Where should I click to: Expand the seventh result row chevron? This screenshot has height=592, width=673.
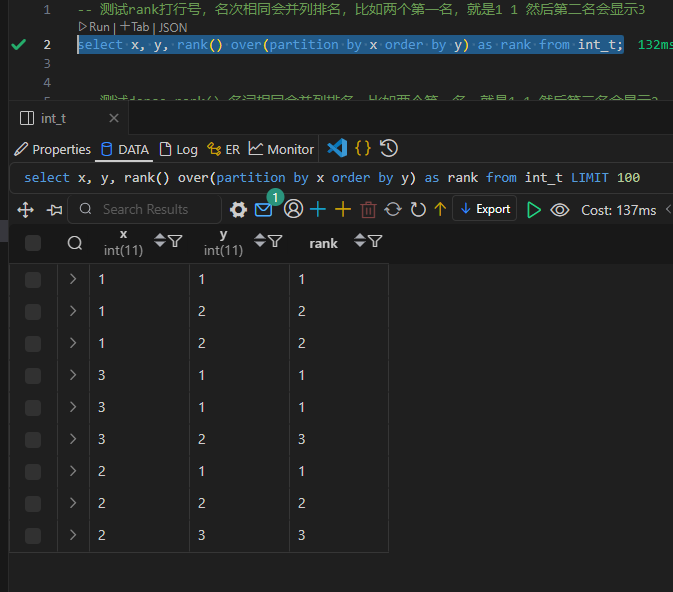coord(73,471)
